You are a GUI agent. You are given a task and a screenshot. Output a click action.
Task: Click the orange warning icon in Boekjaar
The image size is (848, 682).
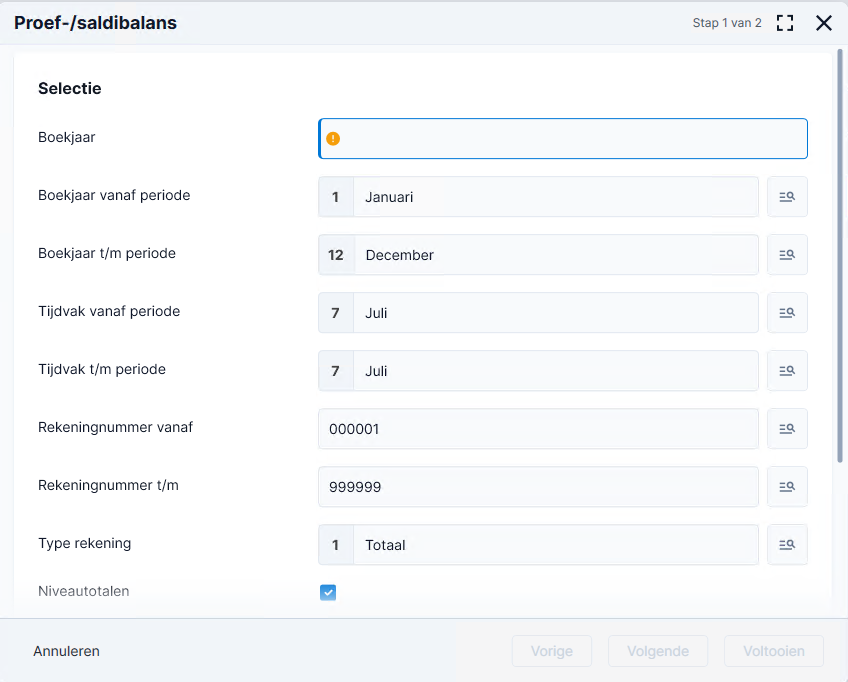tap(333, 139)
